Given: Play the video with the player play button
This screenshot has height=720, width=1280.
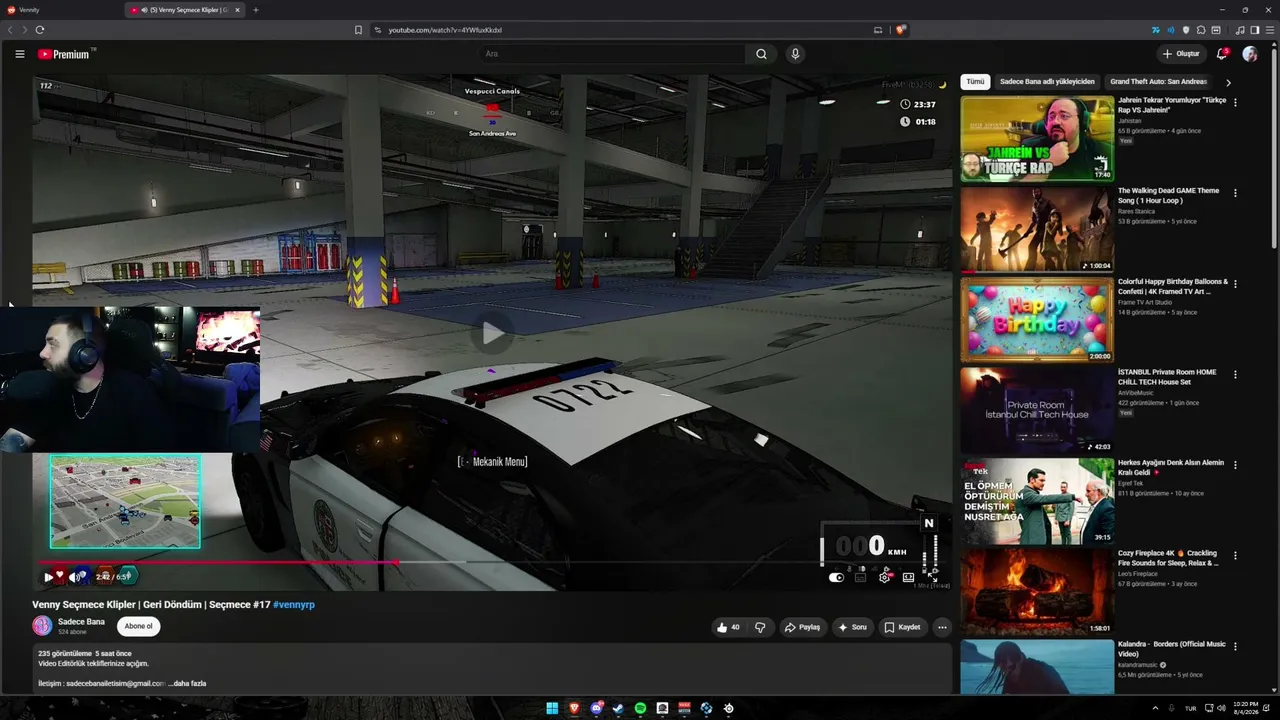Looking at the screenshot, I should point(48,576).
